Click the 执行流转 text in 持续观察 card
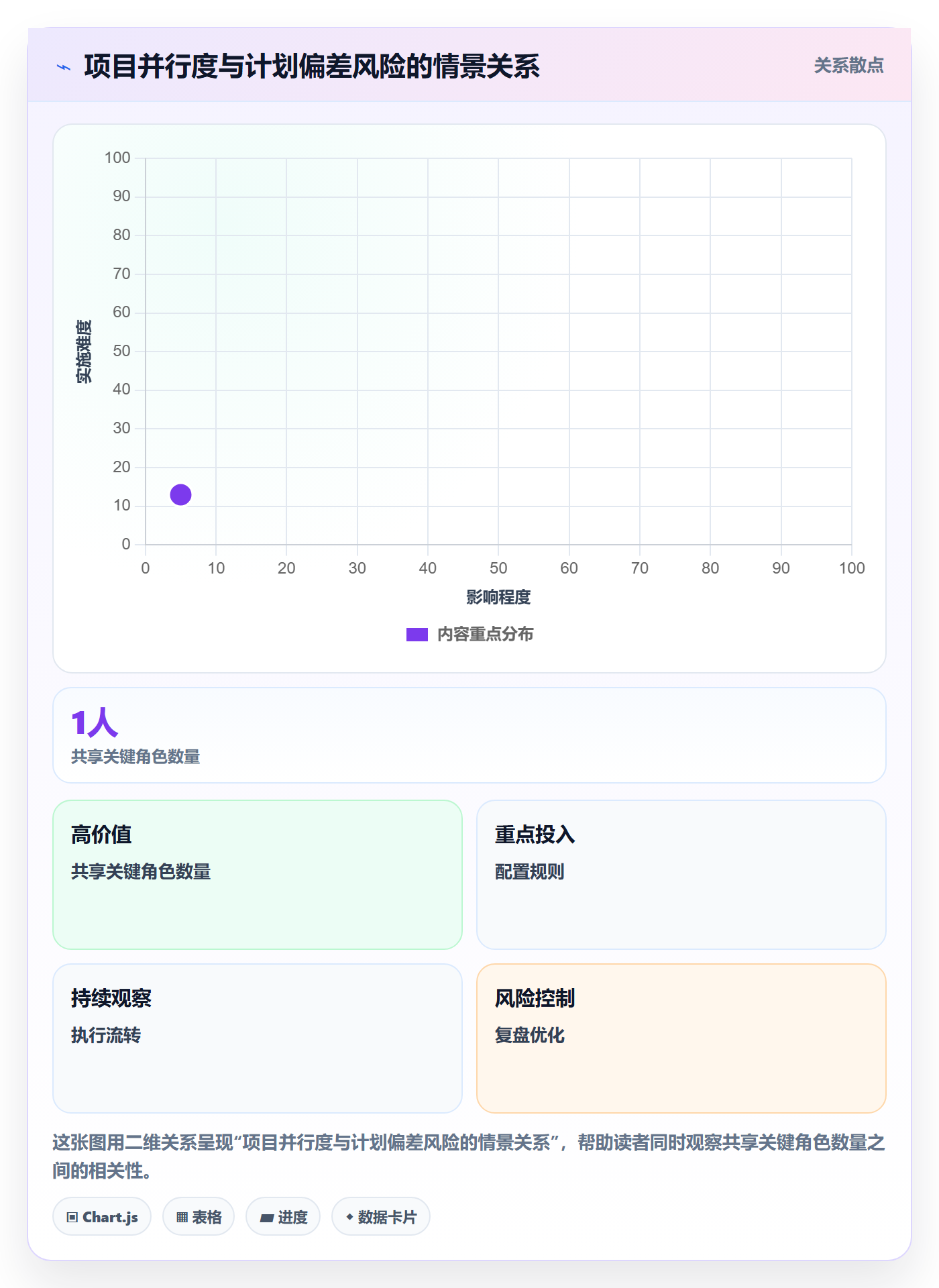Viewport: 939px width, 1288px height. tap(106, 1035)
